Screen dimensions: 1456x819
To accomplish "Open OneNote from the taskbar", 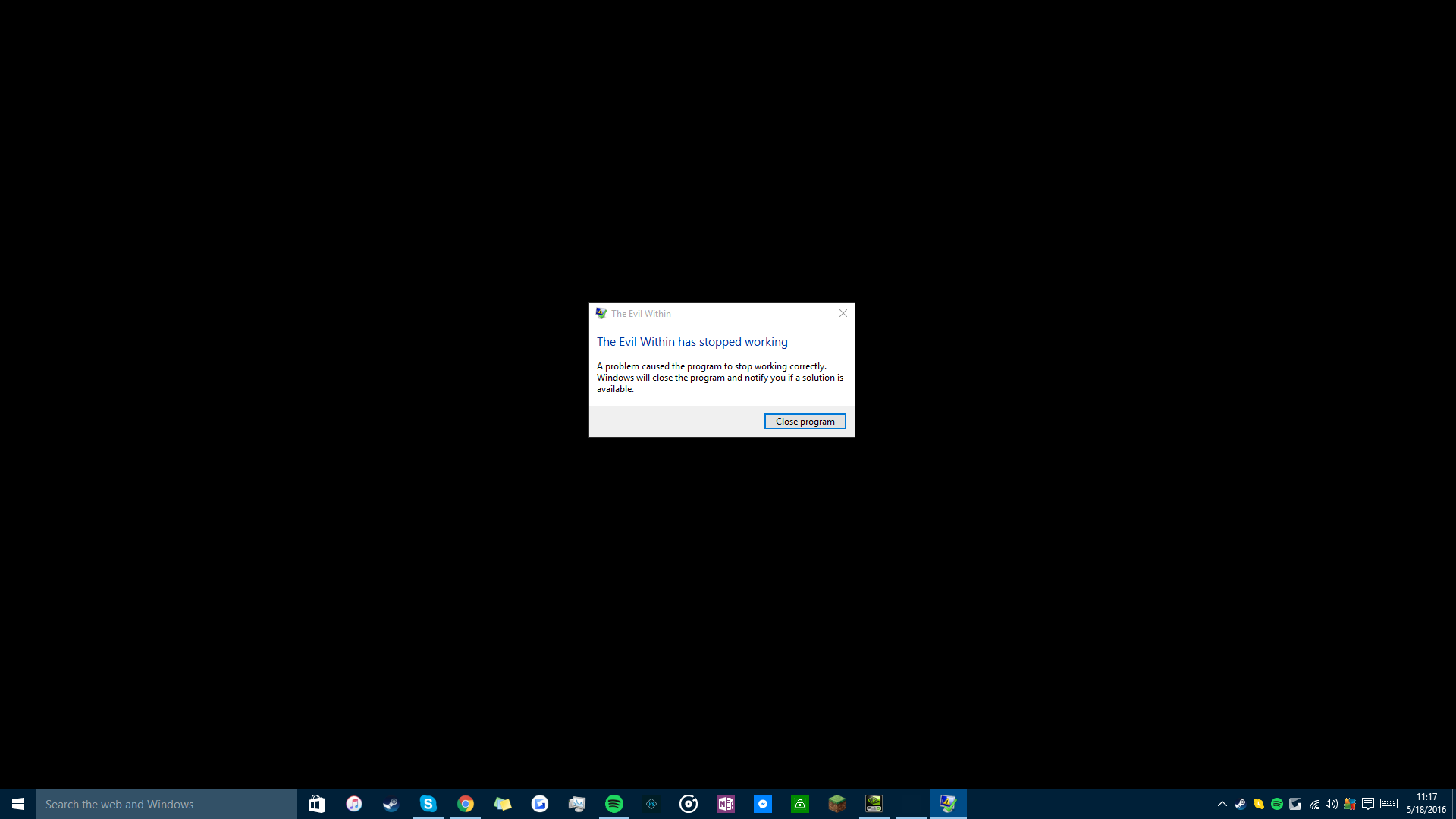I will click(725, 804).
